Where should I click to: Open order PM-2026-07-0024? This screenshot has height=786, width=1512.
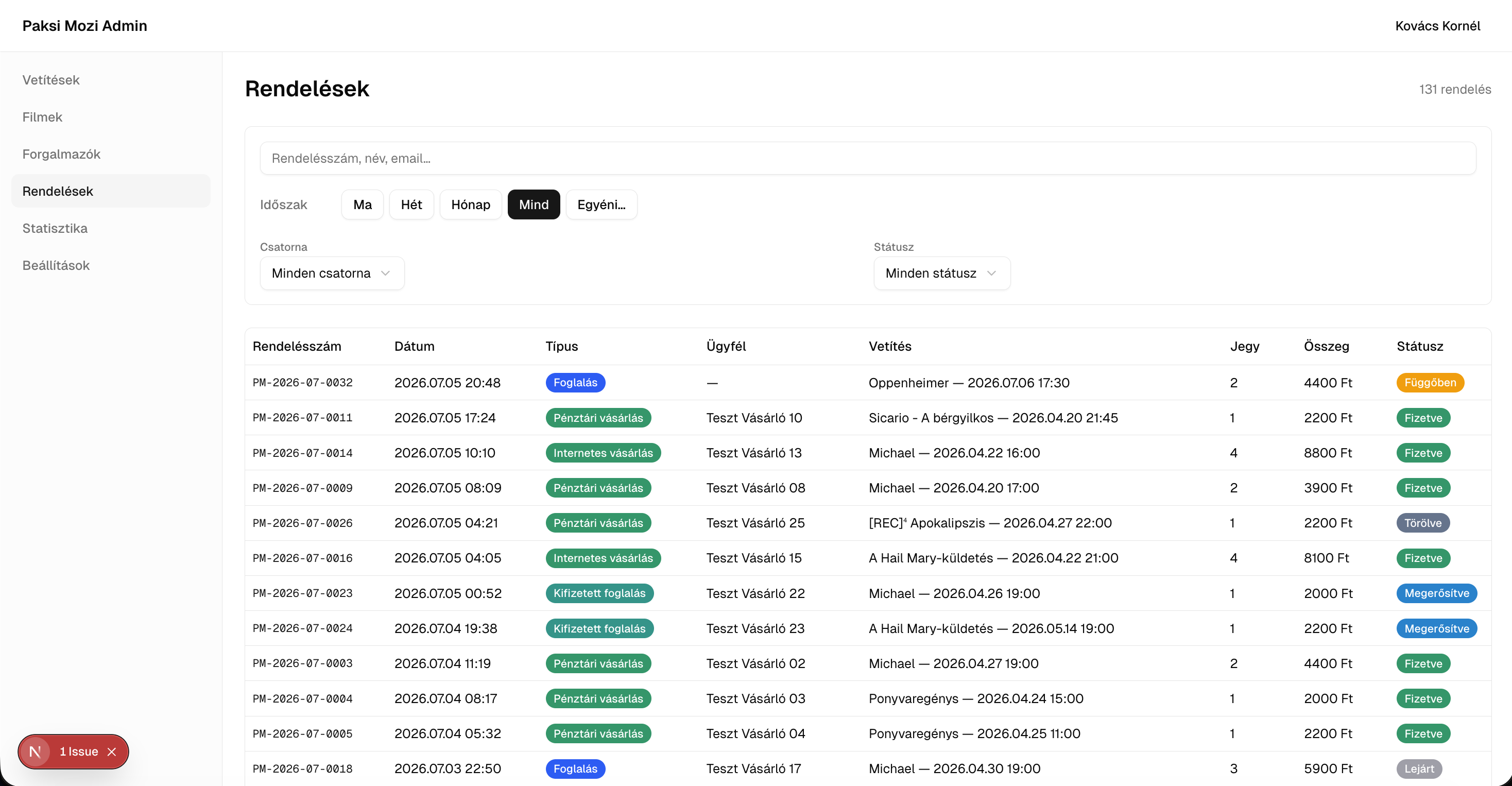(x=302, y=629)
